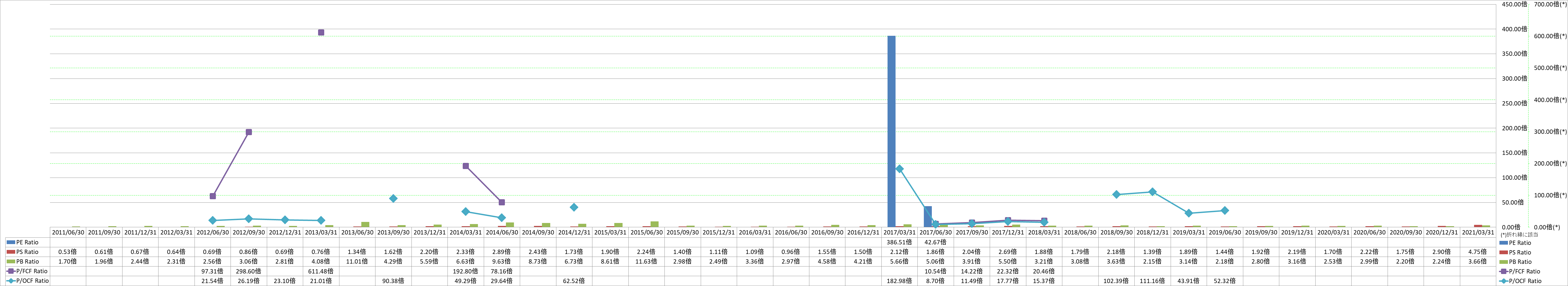The image size is (1568, 286).
Task: Click the 2019/06/30 date column header
Action: [x=1225, y=232]
